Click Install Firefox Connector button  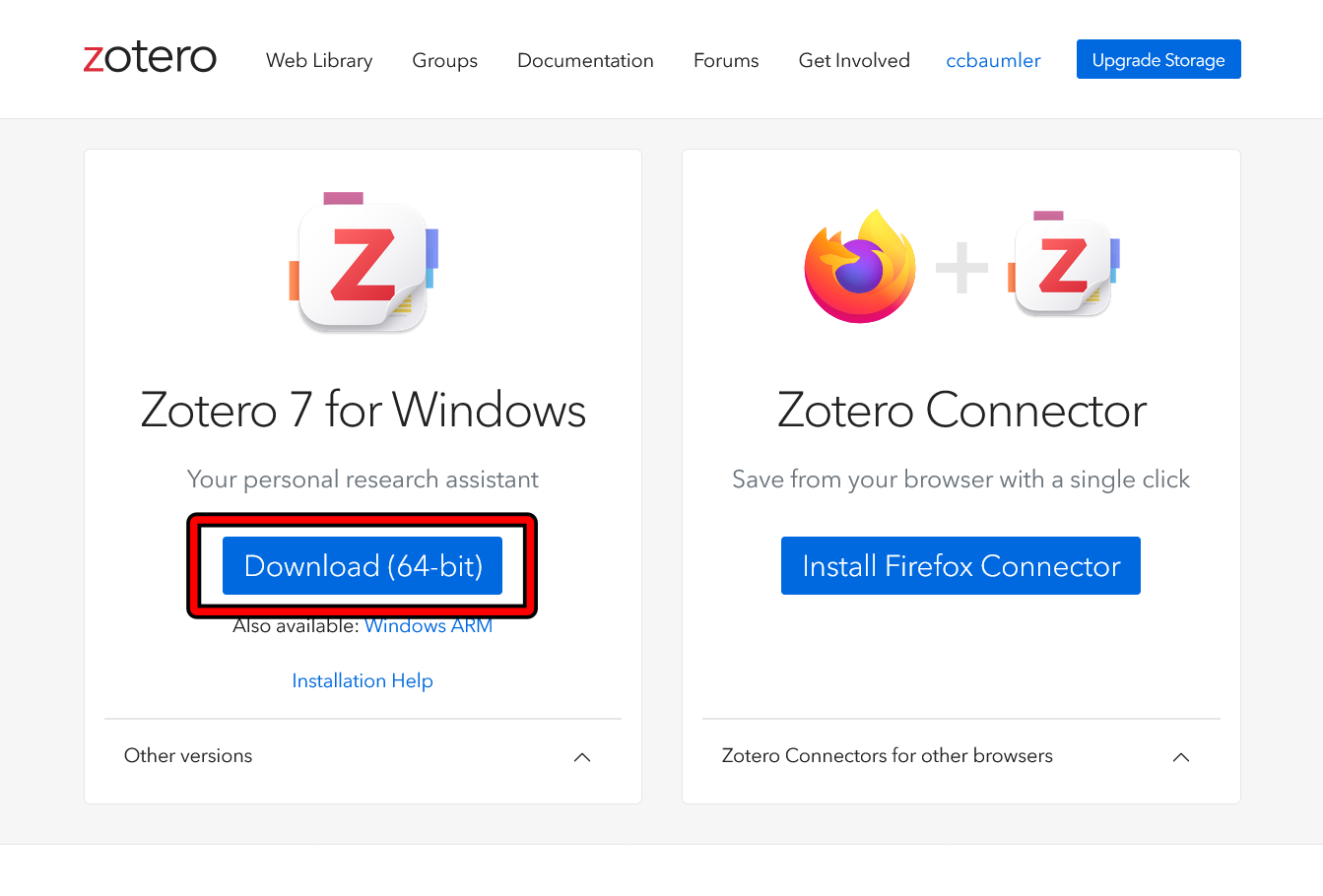960,566
